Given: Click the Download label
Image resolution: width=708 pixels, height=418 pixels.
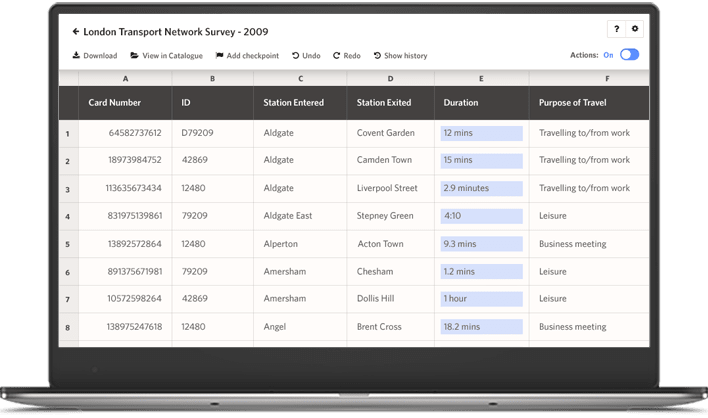Looking at the screenshot, I should [x=100, y=56].
